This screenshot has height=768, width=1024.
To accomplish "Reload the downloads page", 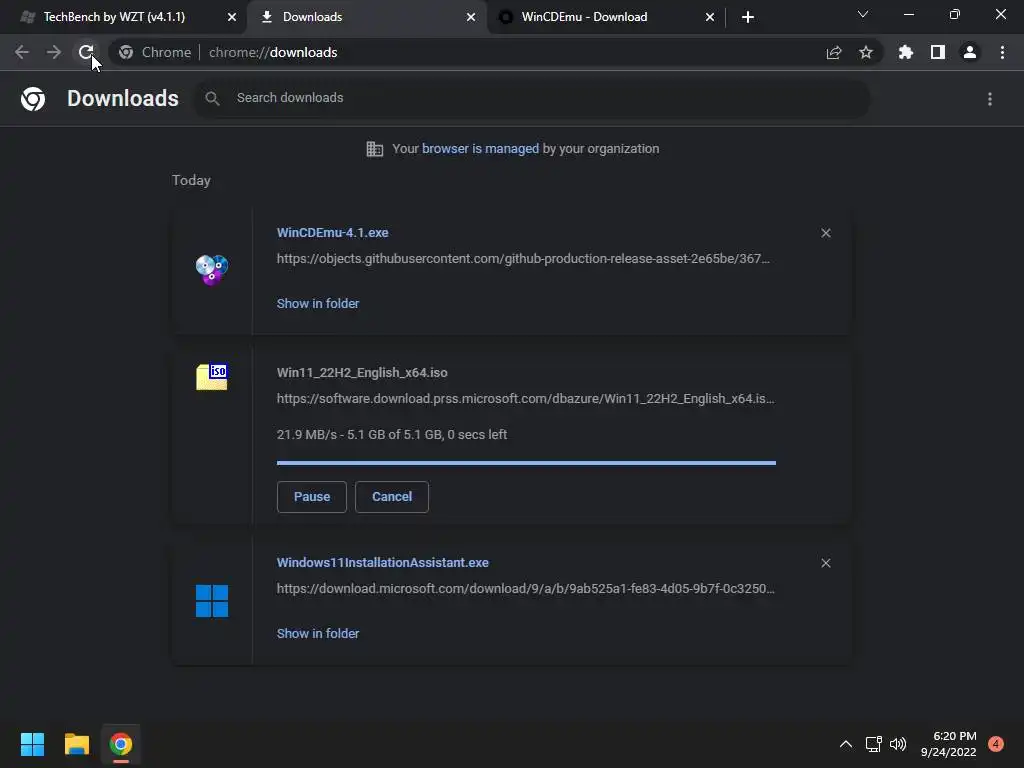I will pyautogui.click(x=86, y=52).
